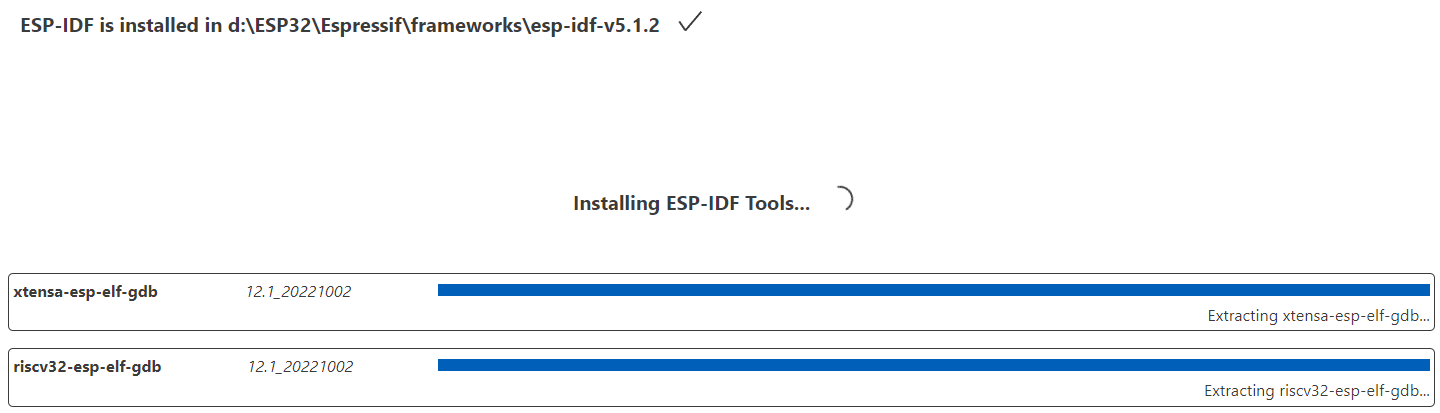
Task: Select the riscv32-esp-elf-gdb tool name
Action: pyautogui.click(x=87, y=367)
